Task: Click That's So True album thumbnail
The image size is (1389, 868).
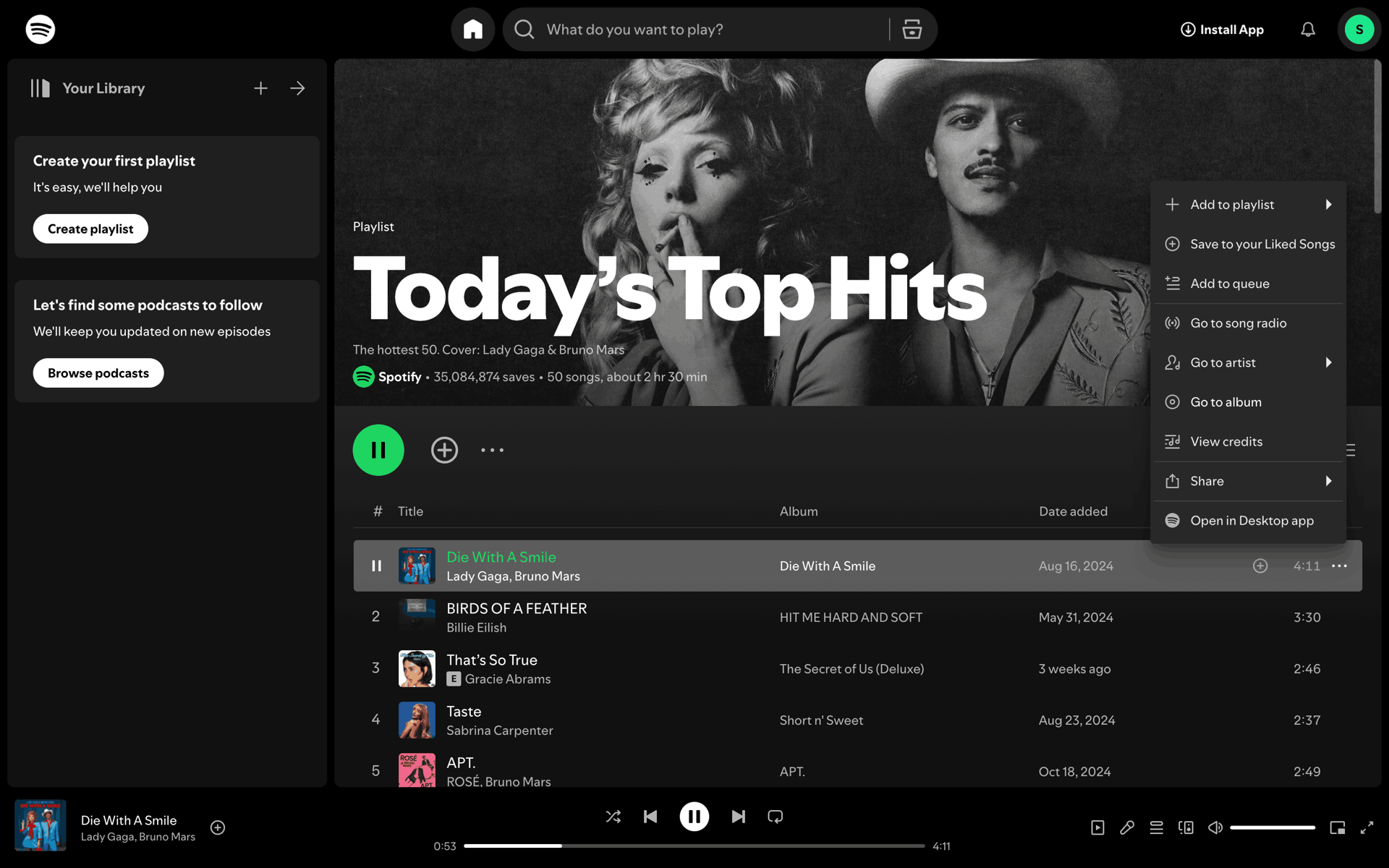Action: click(x=417, y=669)
